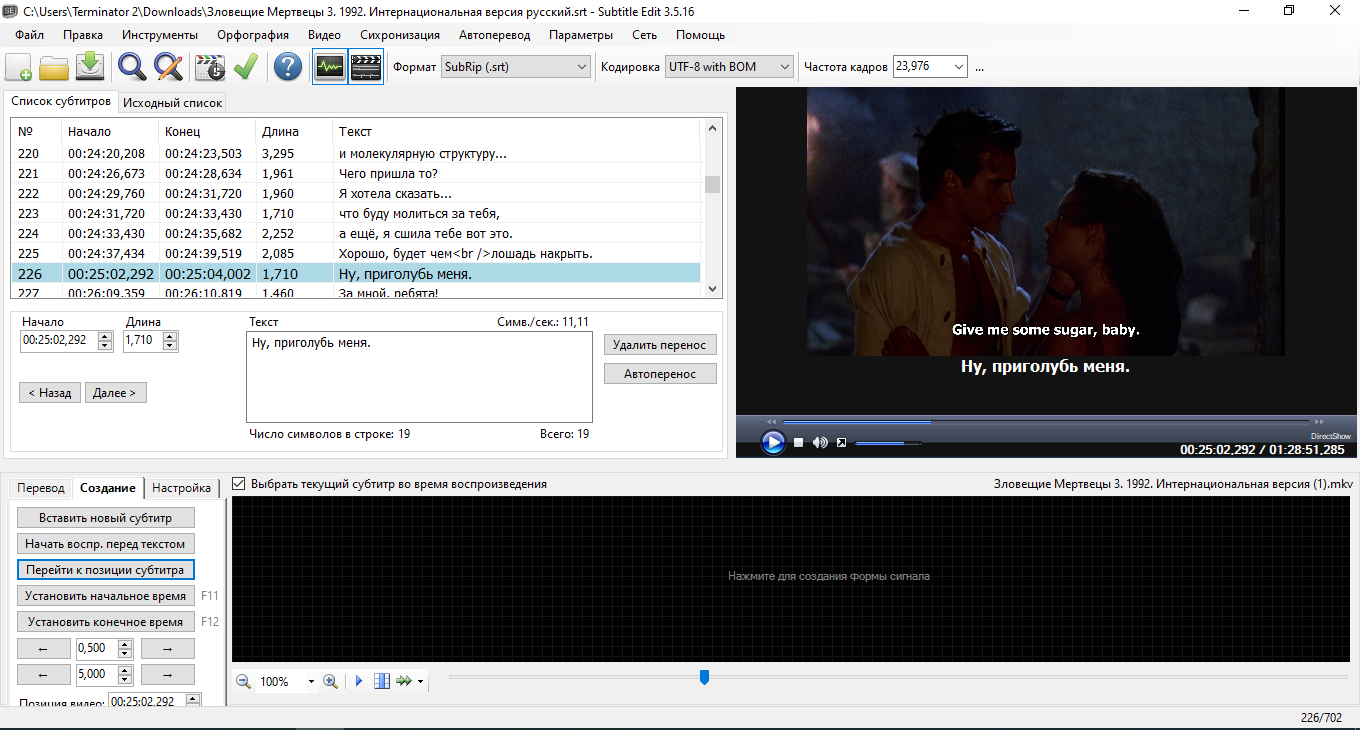The image size is (1360, 730).
Task: Select subtitle row 224 а ещё, я сшила
Action: click(x=357, y=234)
